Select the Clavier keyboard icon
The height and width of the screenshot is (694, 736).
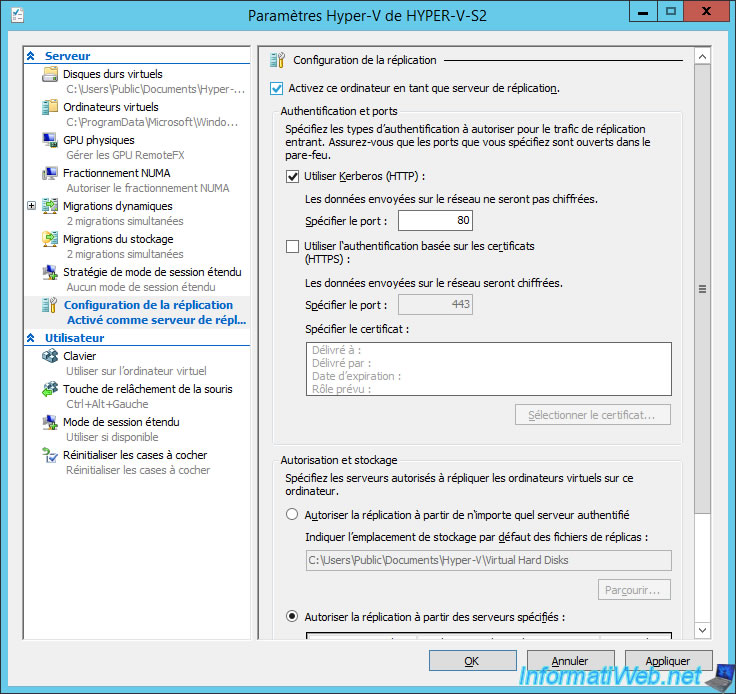tap(50, 356)
